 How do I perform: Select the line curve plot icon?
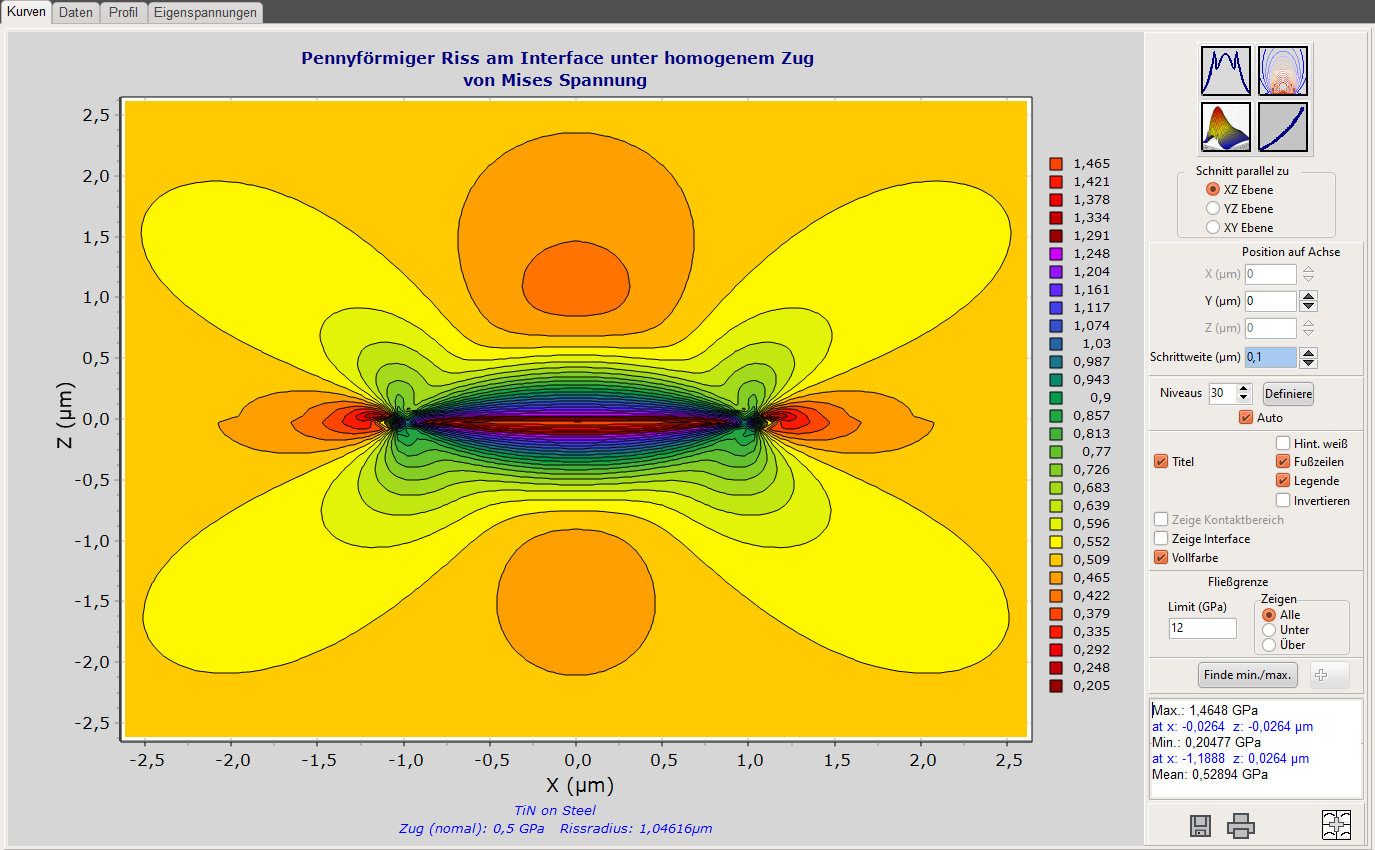pyautogui.click(x=1226, y=72)
